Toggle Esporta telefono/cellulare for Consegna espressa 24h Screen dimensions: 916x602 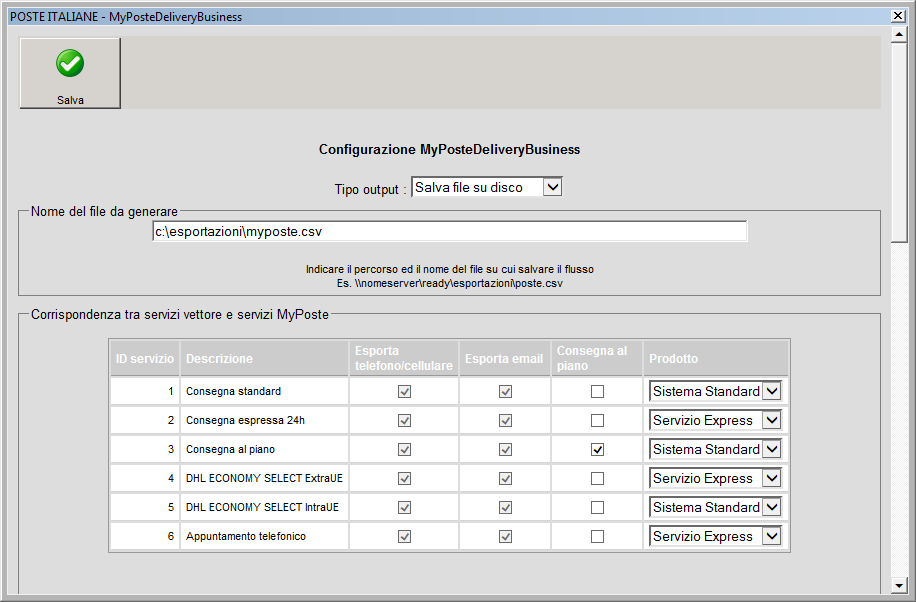click(404, 420)
